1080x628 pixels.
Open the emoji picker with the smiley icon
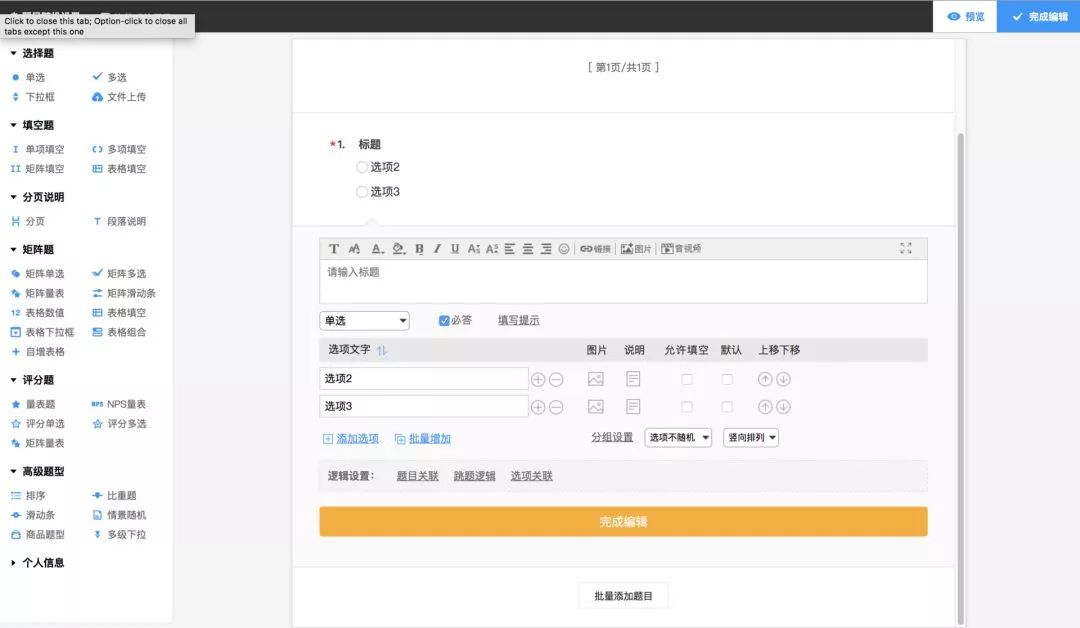point(563,248)
